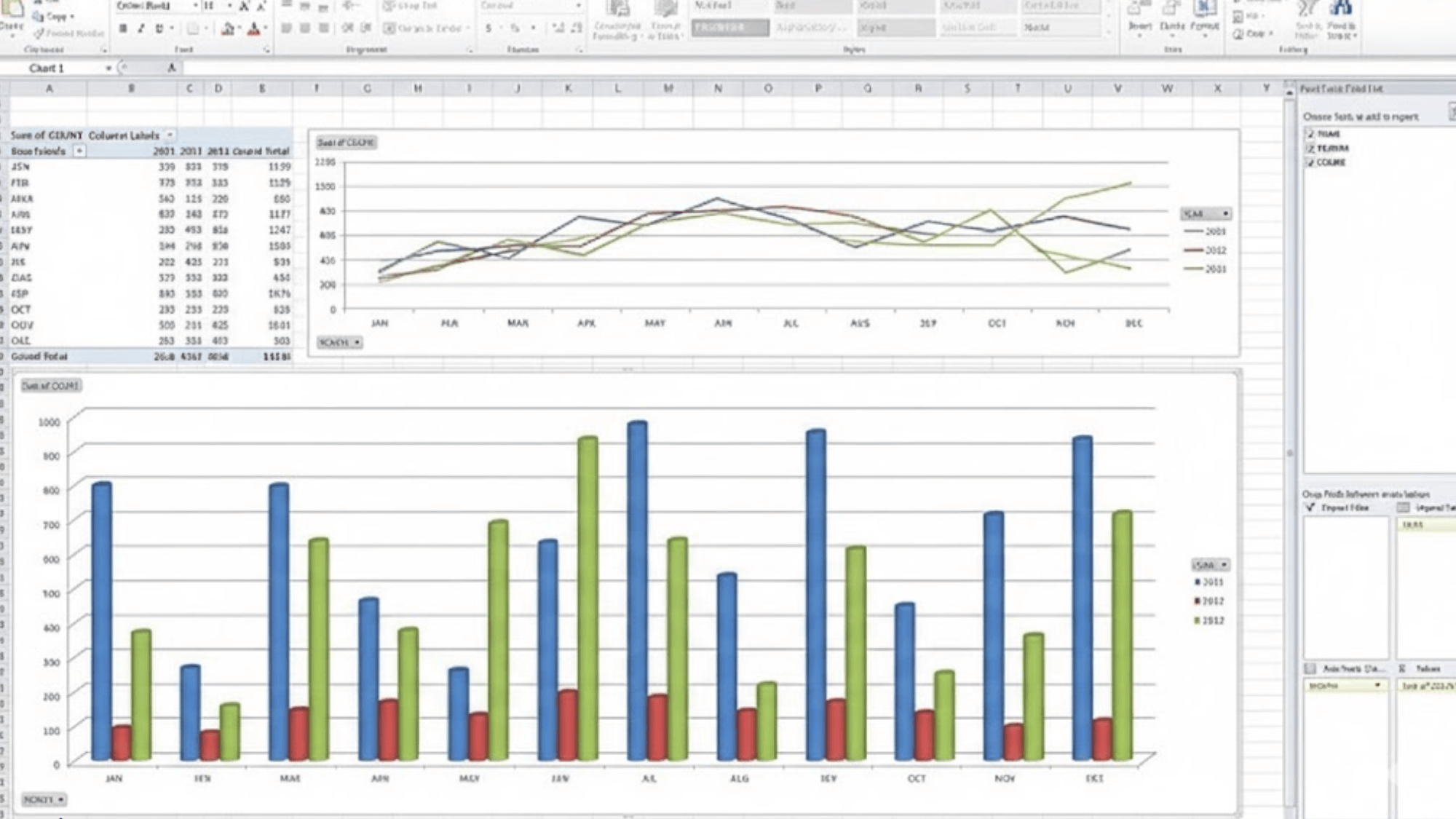Image resolution: width=1456 pixels, height=819 pixels.
Task: Open year legend filter on line chart
Action: [1226, 213]
